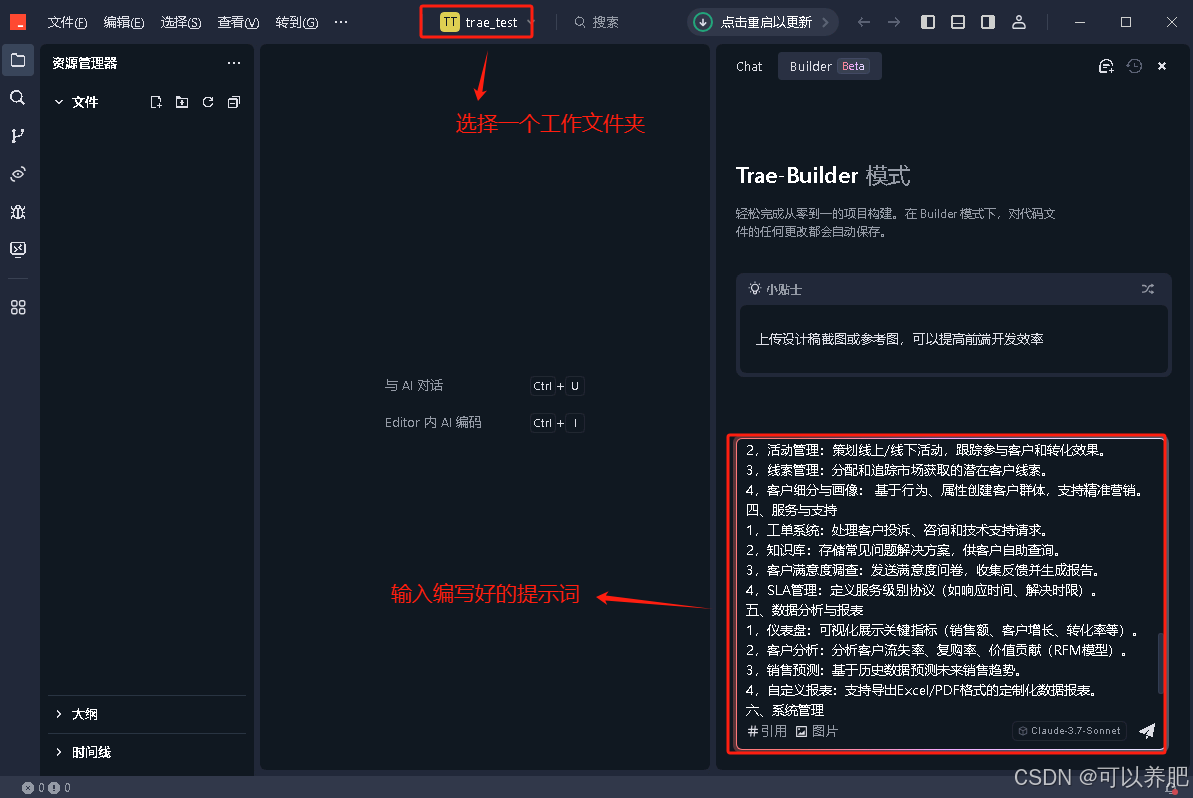Open the Remote Explorer monitor icon
The image size is (1193, 798).
point(18,250)
